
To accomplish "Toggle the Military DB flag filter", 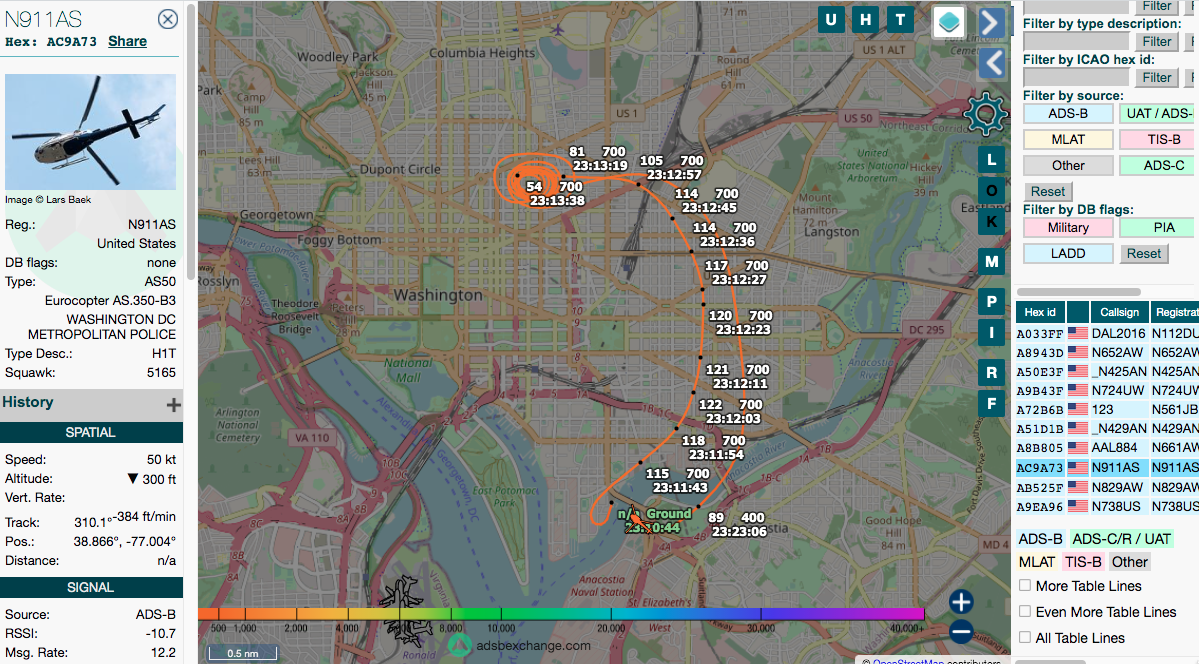I will tap(1068, 227).
